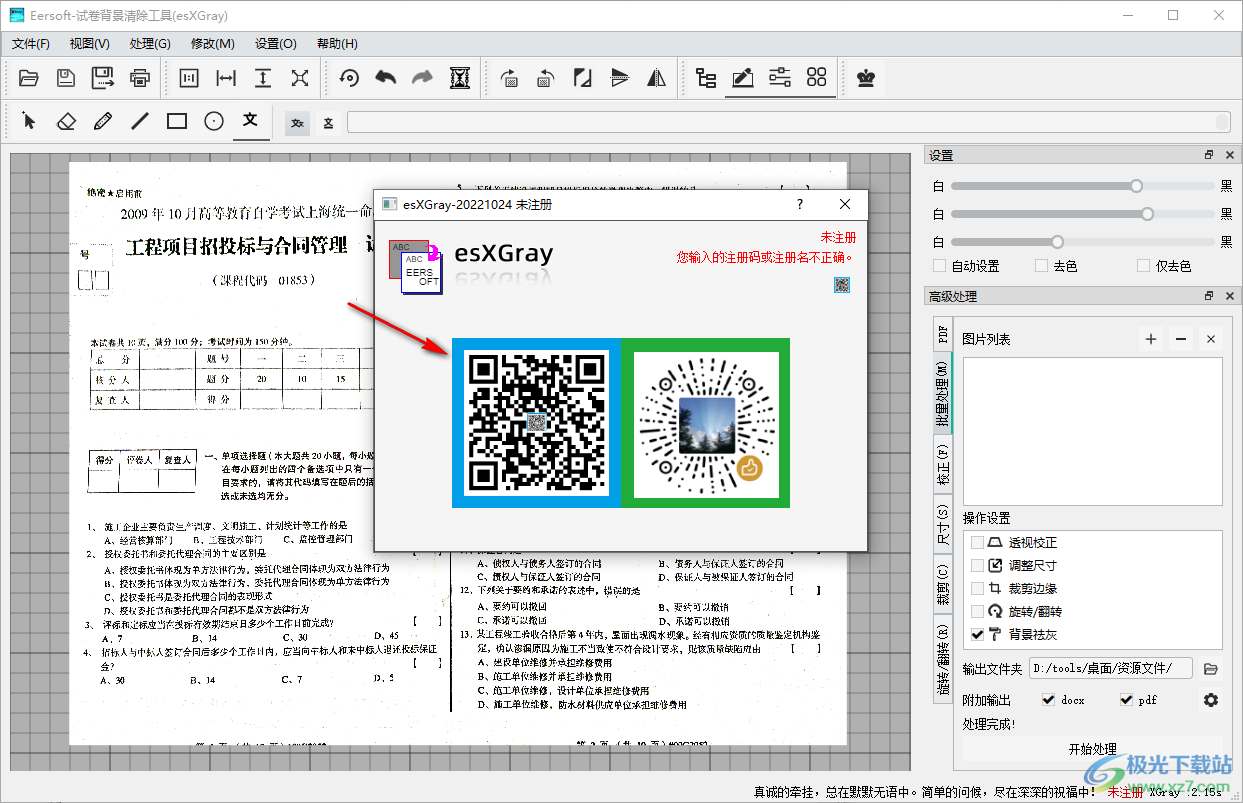Click the four-squares thumbnail grid icon
Screen dimensions: 1243x803
click(x=817, y=77)
